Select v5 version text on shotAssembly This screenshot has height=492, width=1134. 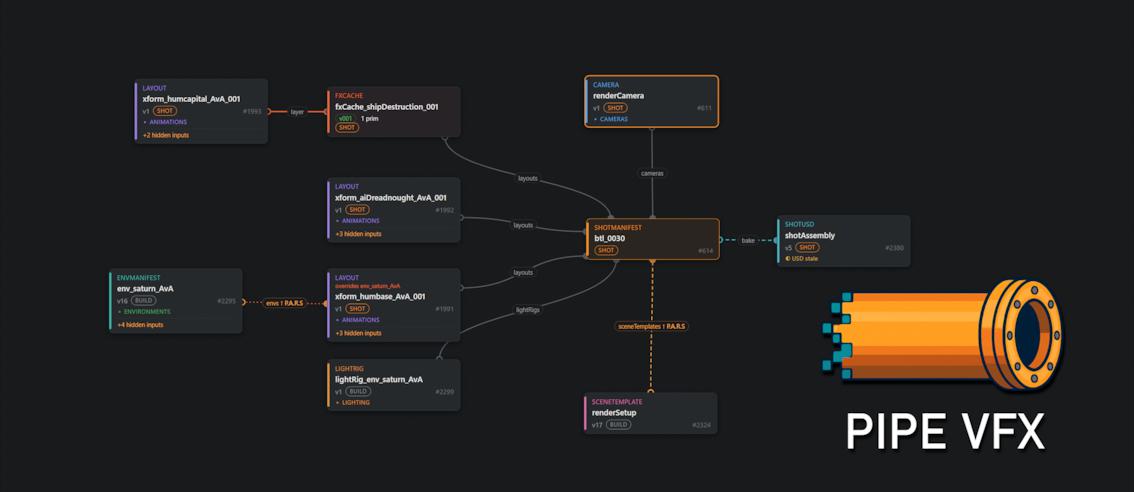(788, 247)
